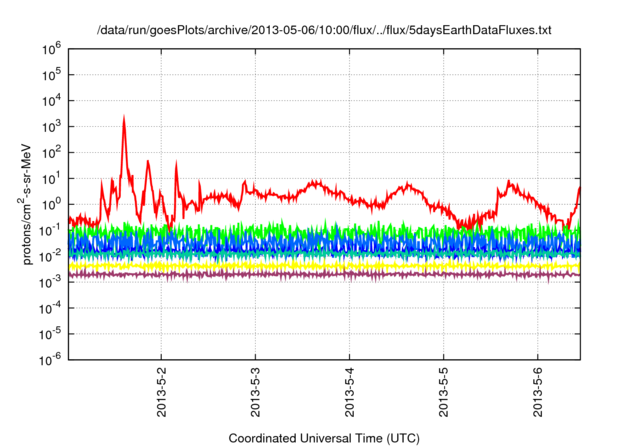This screenshot has width=640, height=448.
Task: Click the 10^6 y-axis tick label
Action: [x=51, y=49]
